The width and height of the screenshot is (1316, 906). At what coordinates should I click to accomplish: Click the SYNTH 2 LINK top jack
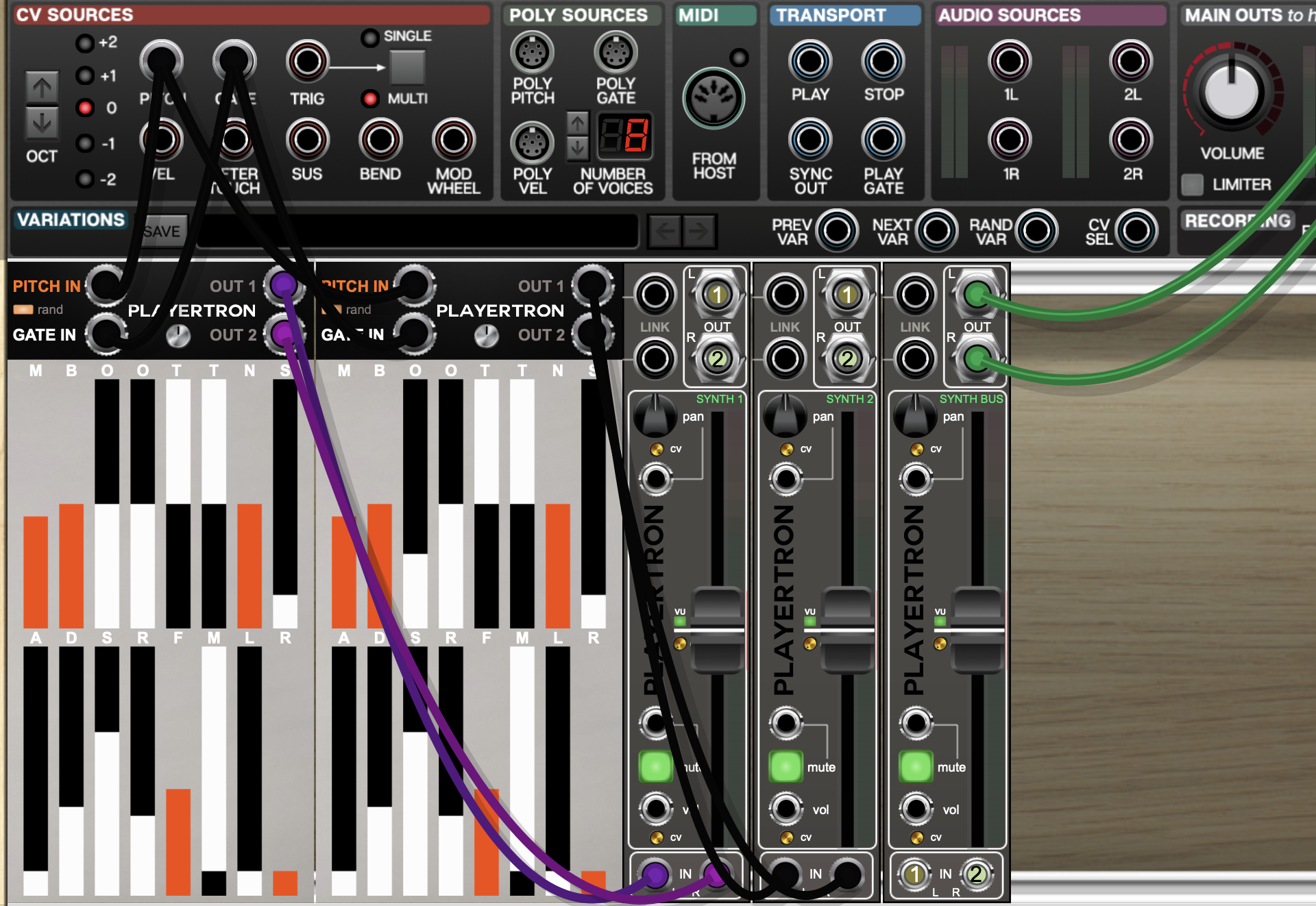click(785, 295)
